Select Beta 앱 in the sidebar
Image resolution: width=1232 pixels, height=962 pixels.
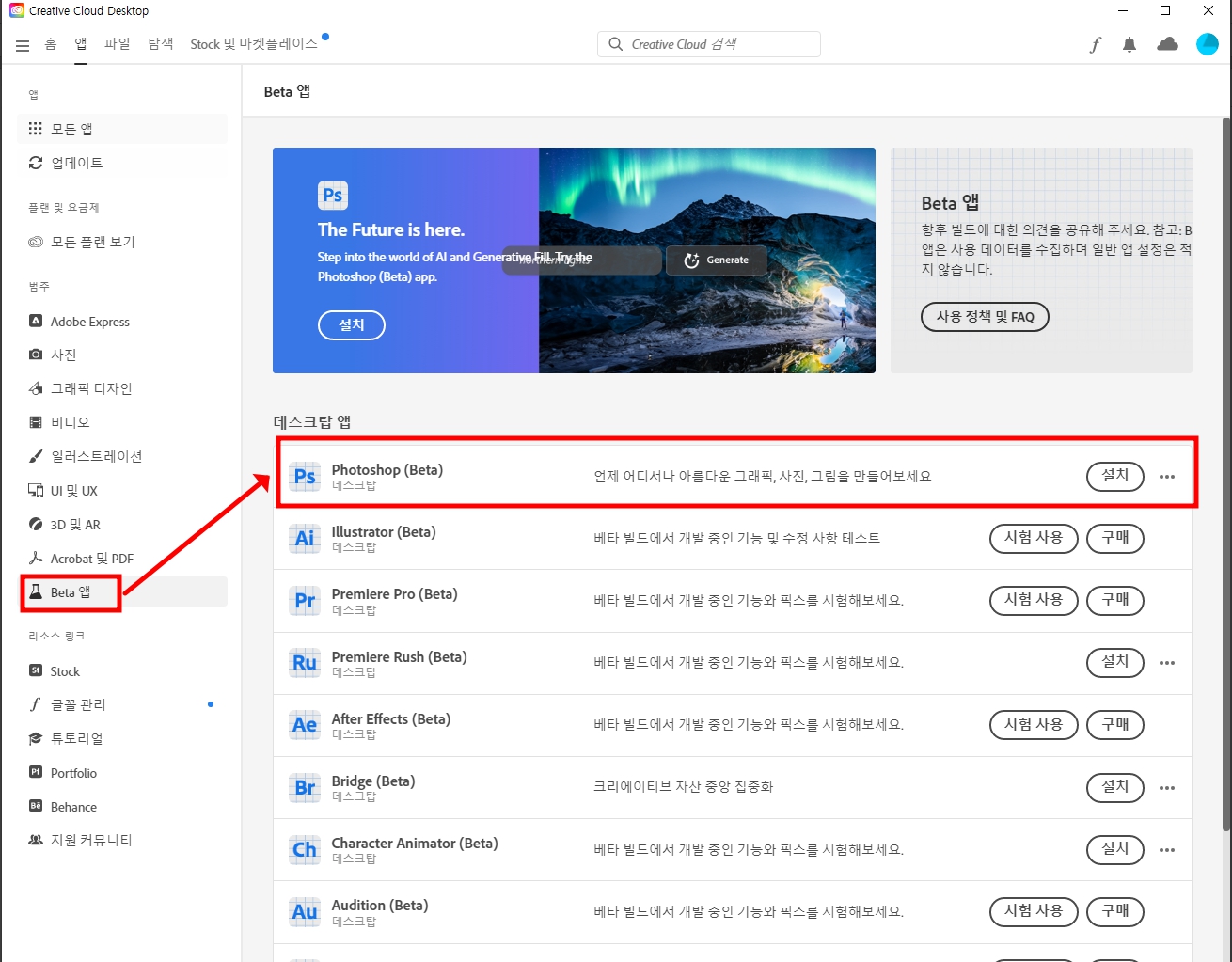(x=122, y=592)
